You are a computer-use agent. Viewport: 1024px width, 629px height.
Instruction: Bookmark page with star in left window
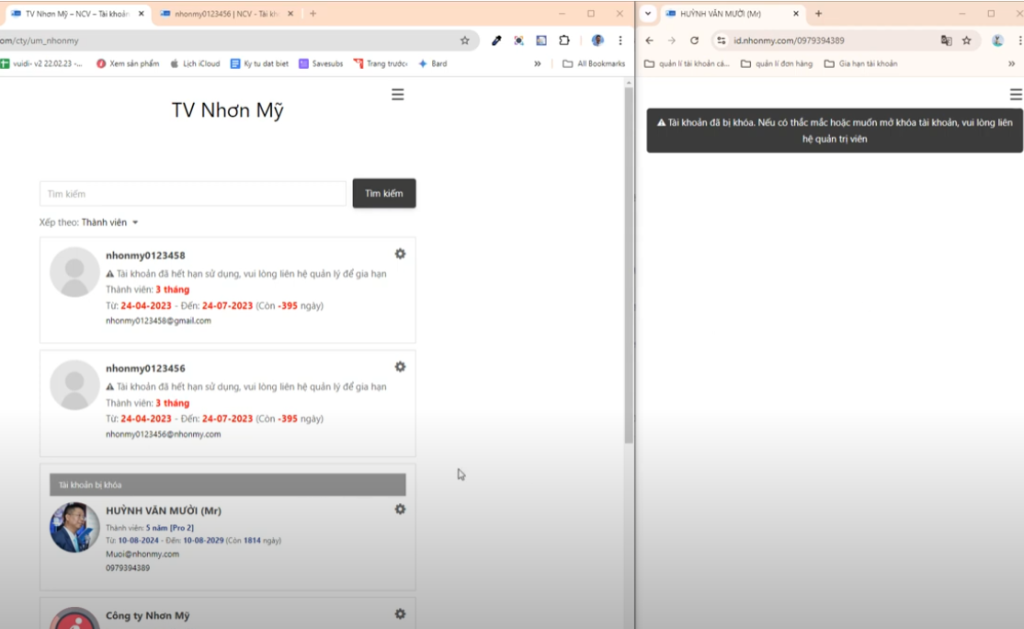coord(464,40)
